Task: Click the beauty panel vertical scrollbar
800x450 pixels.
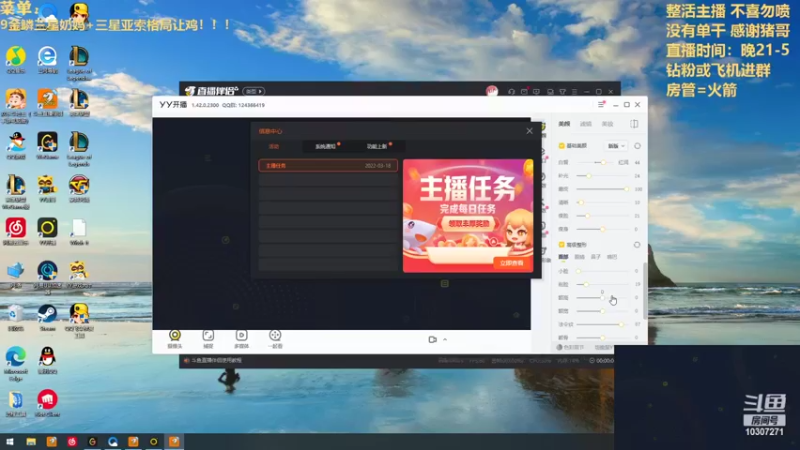Action: tap(645, 290)
